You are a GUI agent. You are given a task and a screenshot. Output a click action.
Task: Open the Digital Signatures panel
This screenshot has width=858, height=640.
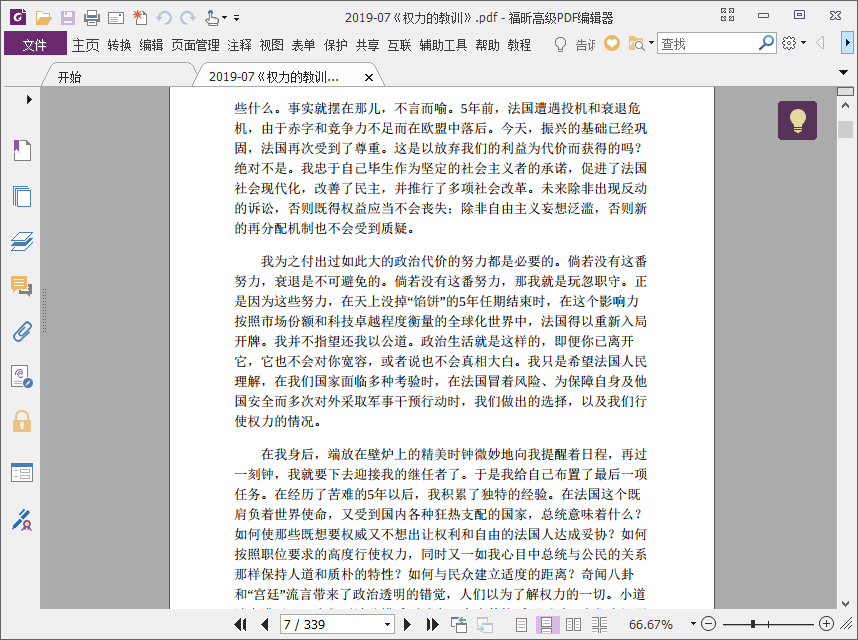[22, 377]
